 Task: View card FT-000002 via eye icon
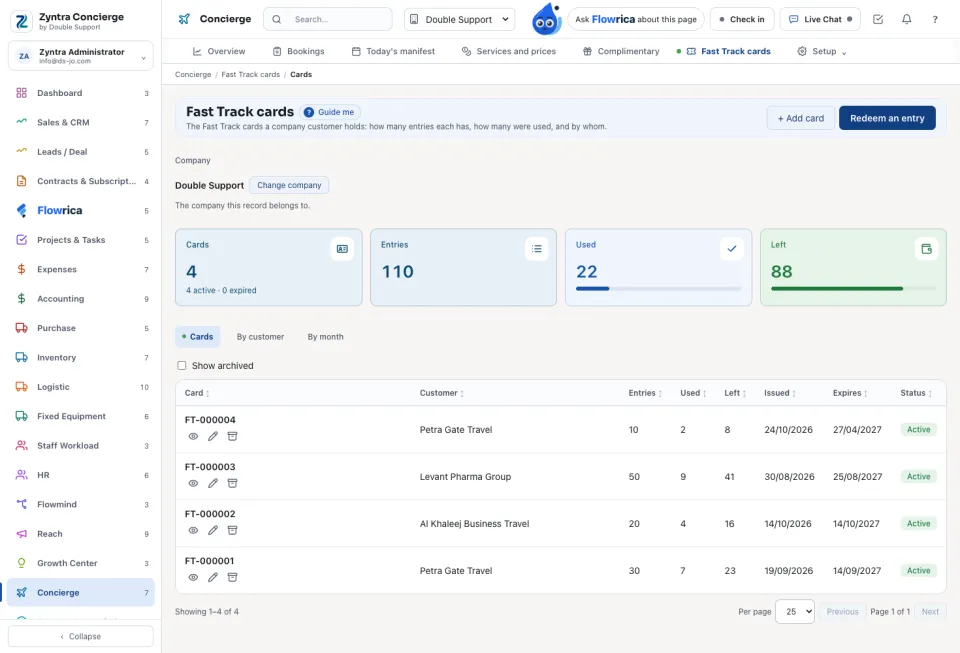click(x=193, y=530)
